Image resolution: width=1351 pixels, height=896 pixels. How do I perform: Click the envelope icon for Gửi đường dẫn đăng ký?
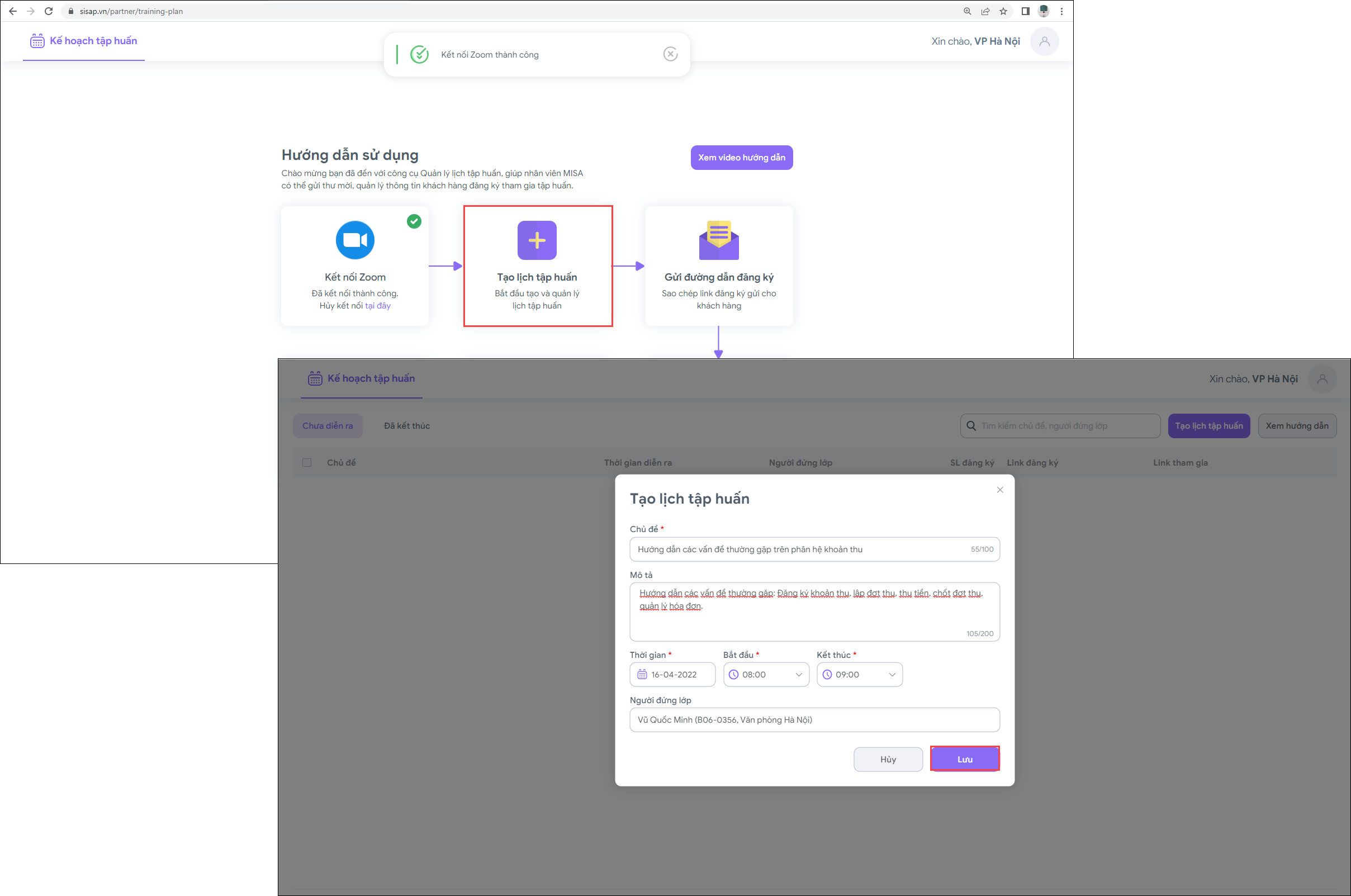718,240
